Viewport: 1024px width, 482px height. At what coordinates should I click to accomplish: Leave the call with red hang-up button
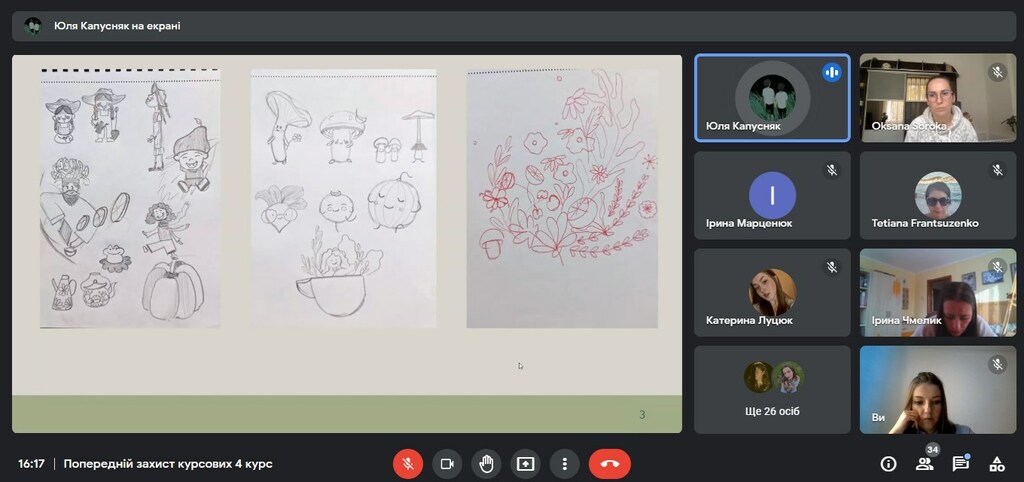click(610, 464)
